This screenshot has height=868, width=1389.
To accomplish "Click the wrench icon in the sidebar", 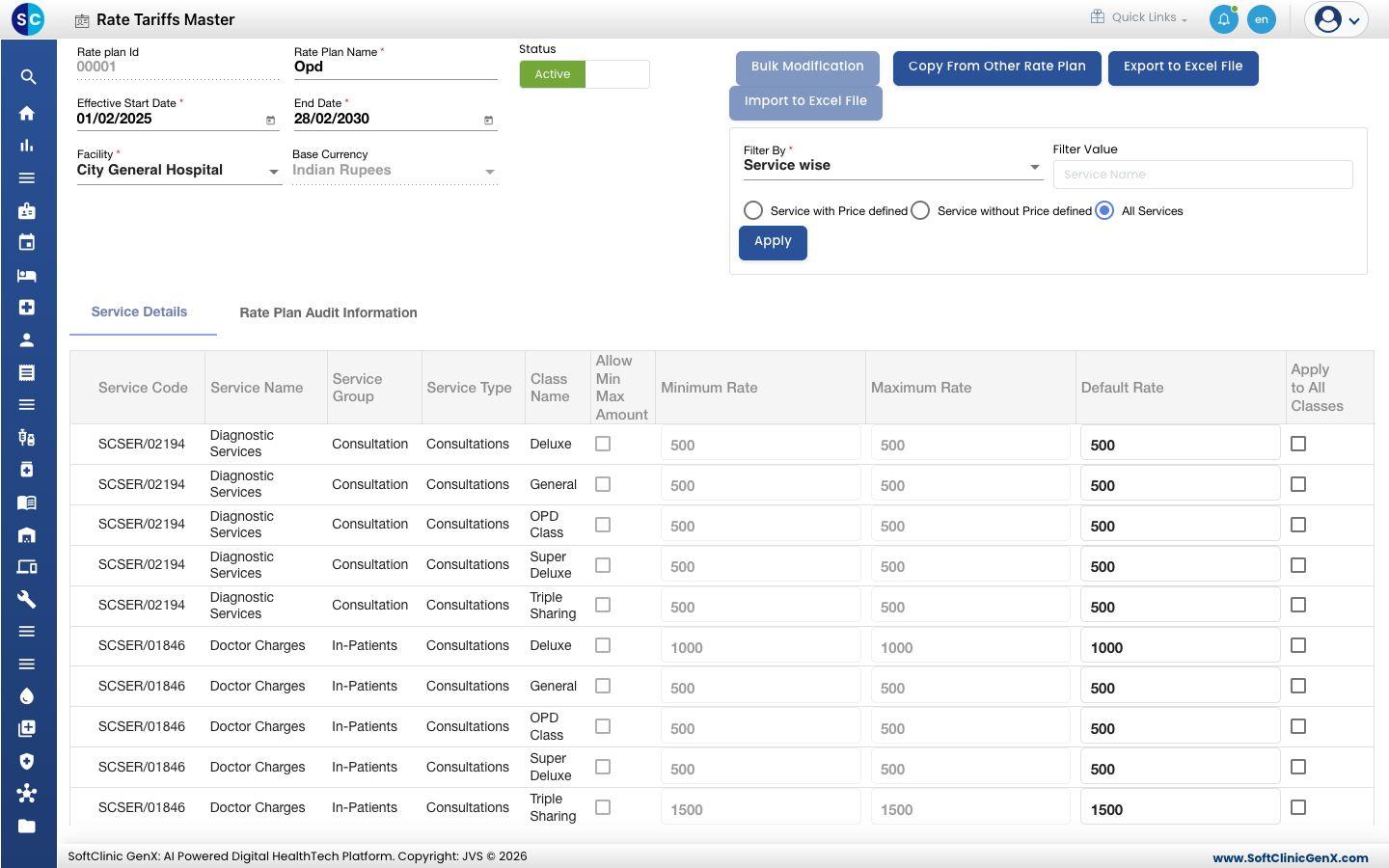I will click(27, 599).
